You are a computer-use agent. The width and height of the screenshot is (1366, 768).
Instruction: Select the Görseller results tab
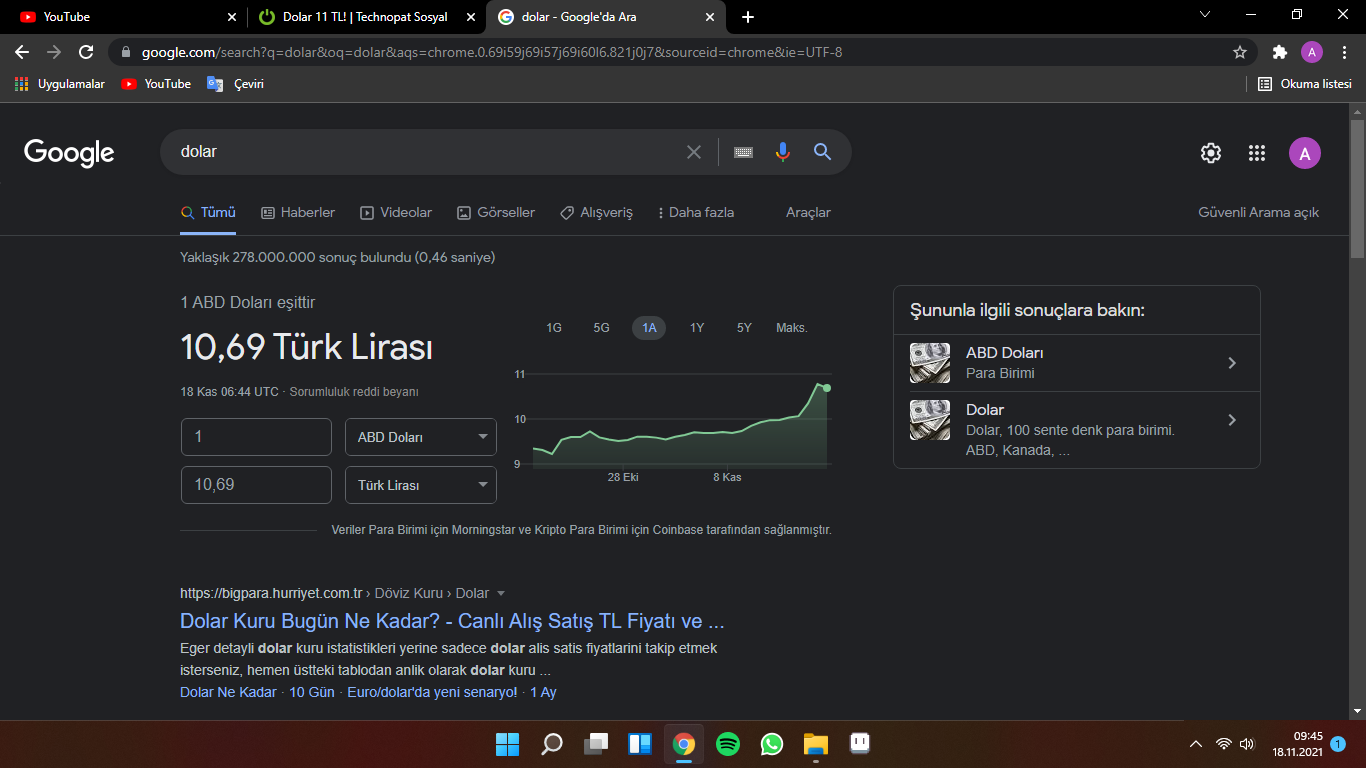coord(496,213)
